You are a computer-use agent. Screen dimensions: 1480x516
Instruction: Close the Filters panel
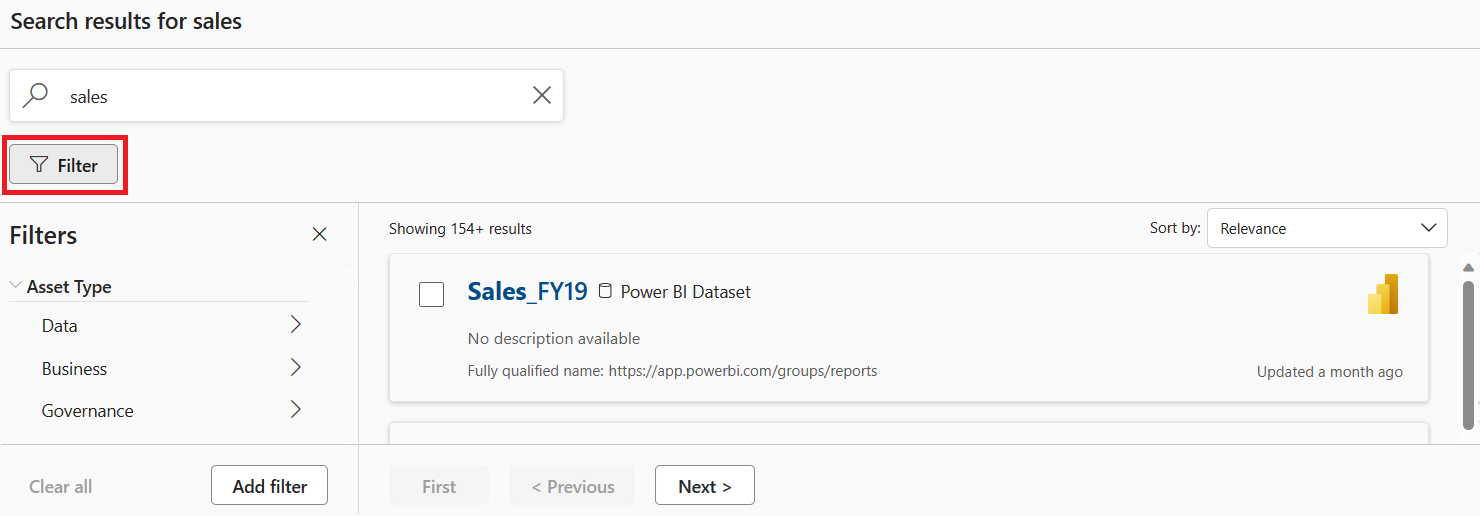point(319,235)
